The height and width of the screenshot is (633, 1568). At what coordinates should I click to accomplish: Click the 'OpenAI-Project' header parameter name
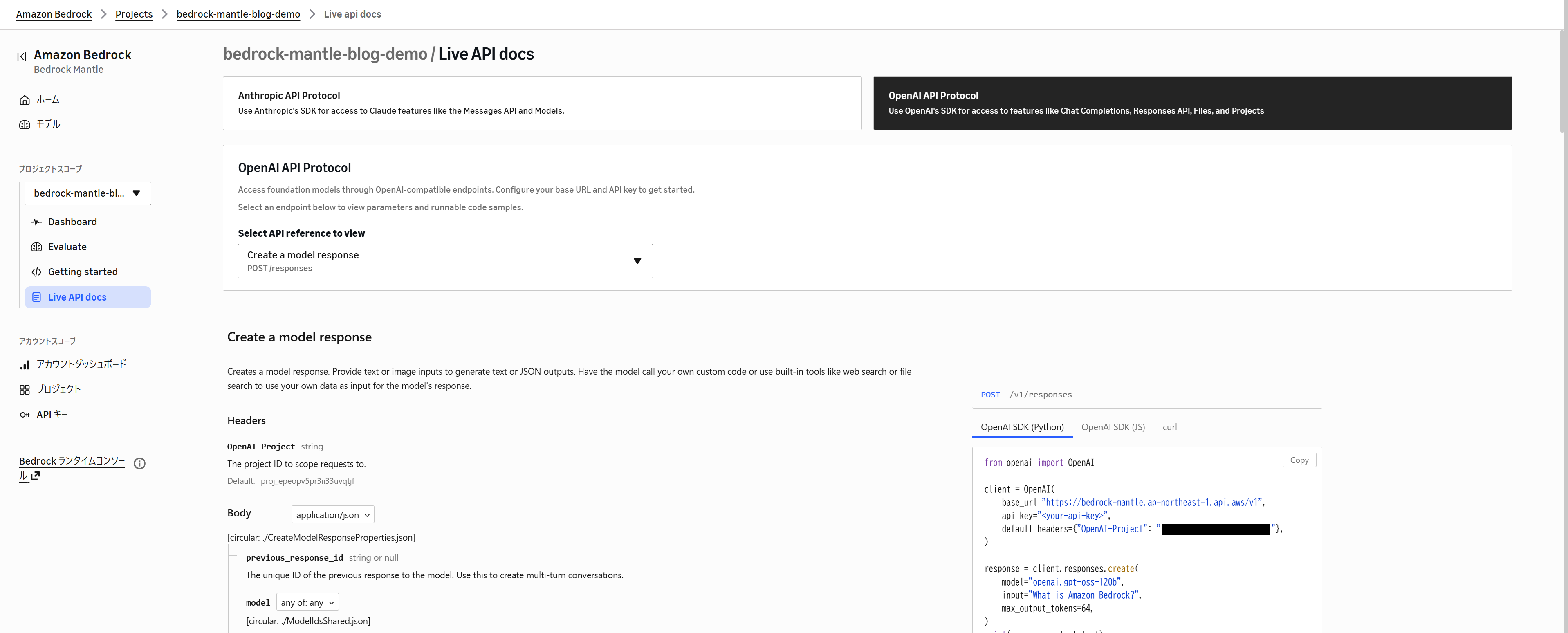point(261,447)
